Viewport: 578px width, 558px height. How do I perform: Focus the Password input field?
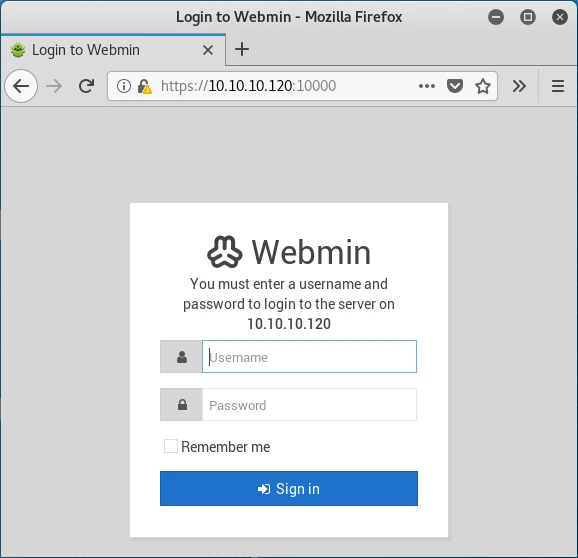pos(309,405)
